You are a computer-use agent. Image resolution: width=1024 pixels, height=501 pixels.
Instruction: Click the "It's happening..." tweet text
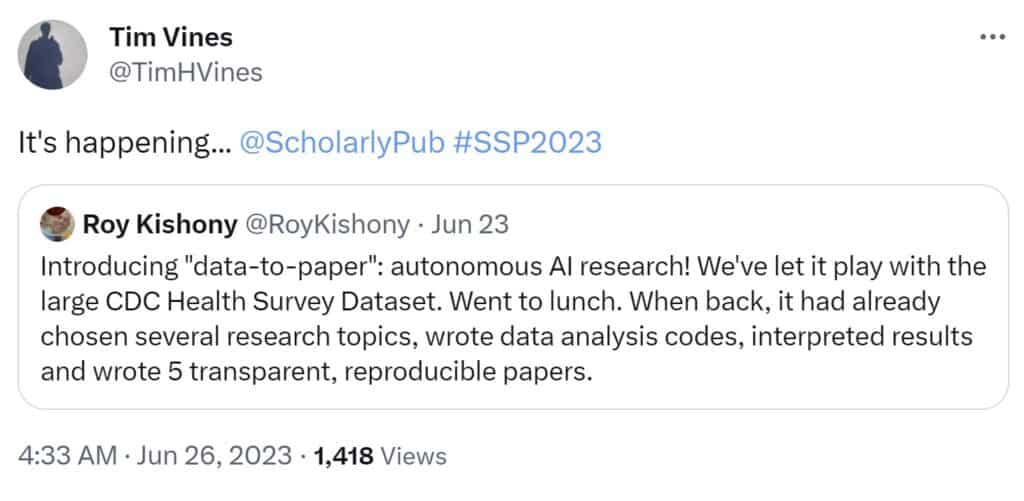[x=125, y=143]
